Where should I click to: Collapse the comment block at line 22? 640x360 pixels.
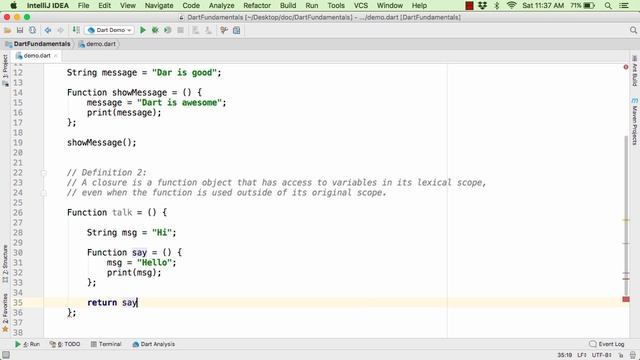44,173
